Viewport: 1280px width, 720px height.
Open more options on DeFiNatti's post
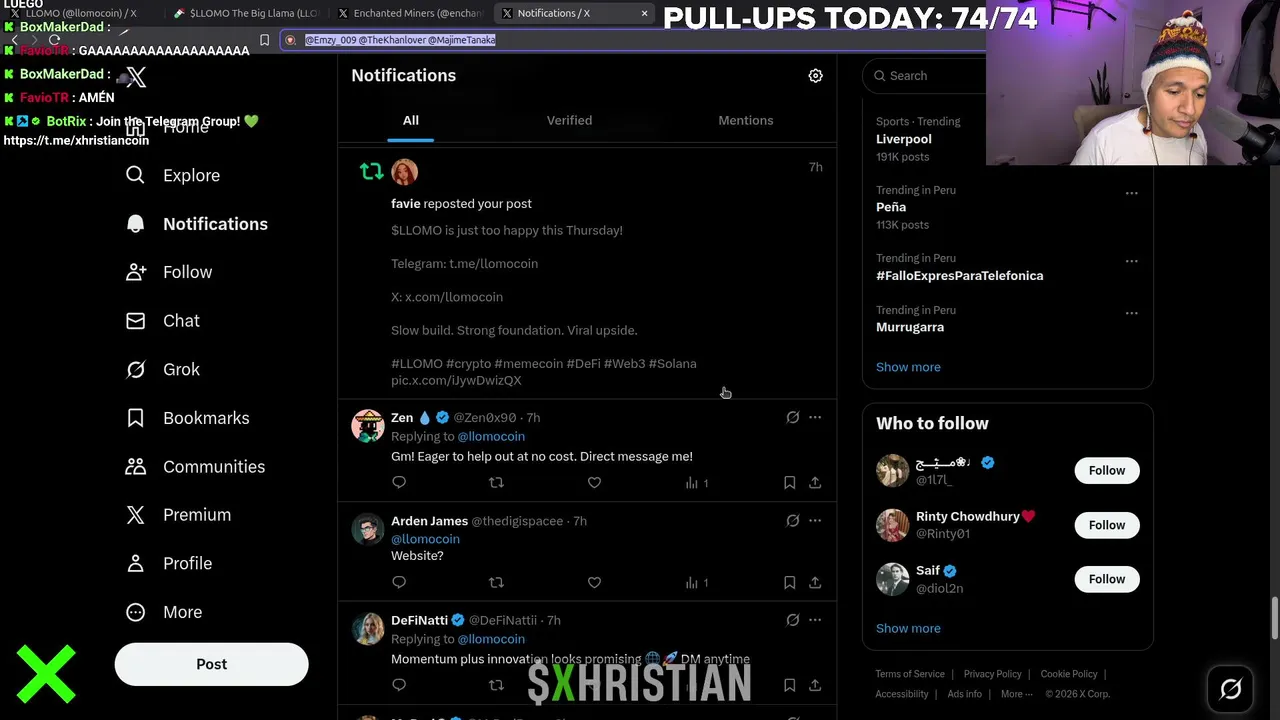pos(815,620)
